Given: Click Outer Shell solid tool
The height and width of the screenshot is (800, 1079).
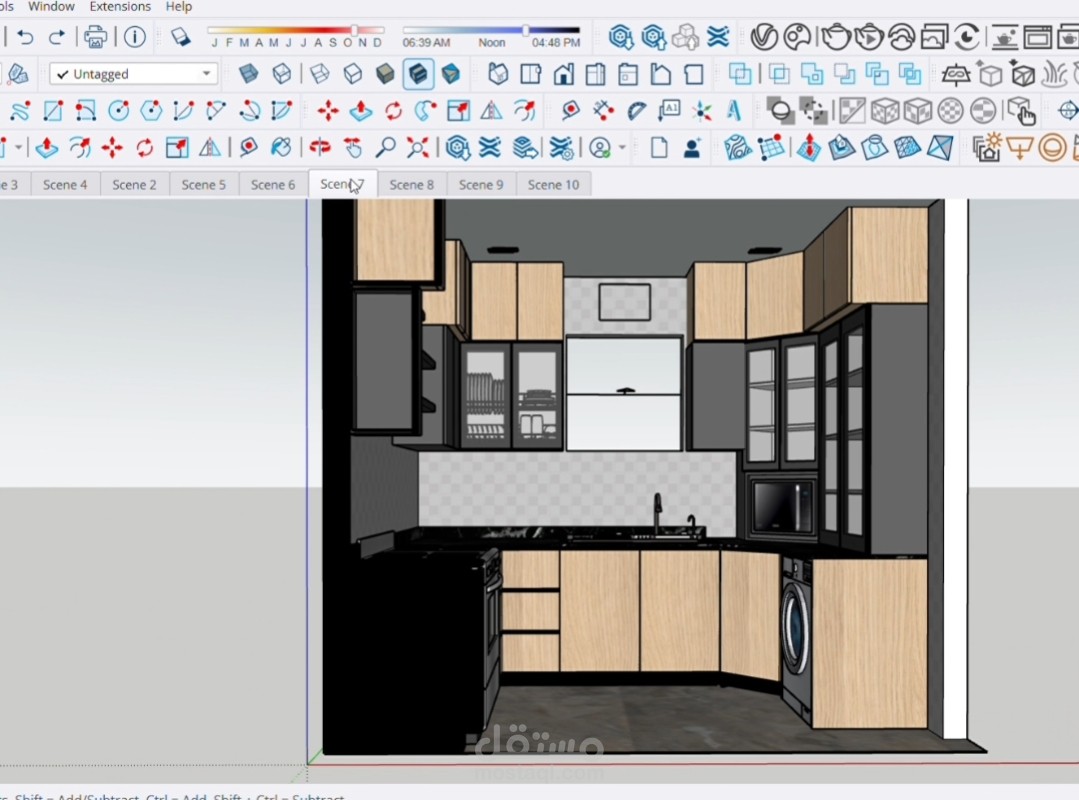Looking at the screenshot, I should [740, 74].
